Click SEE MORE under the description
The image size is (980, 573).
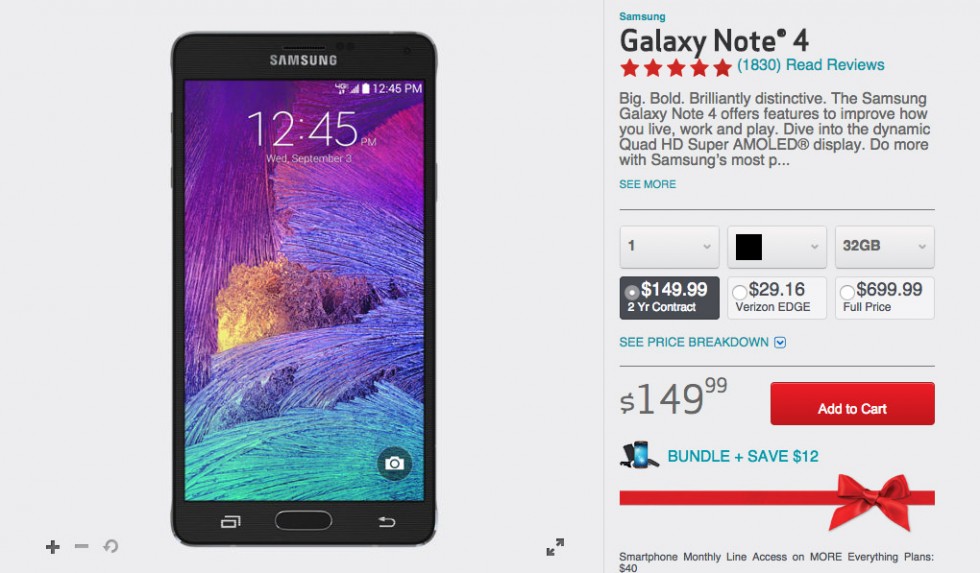pos(648,184)
